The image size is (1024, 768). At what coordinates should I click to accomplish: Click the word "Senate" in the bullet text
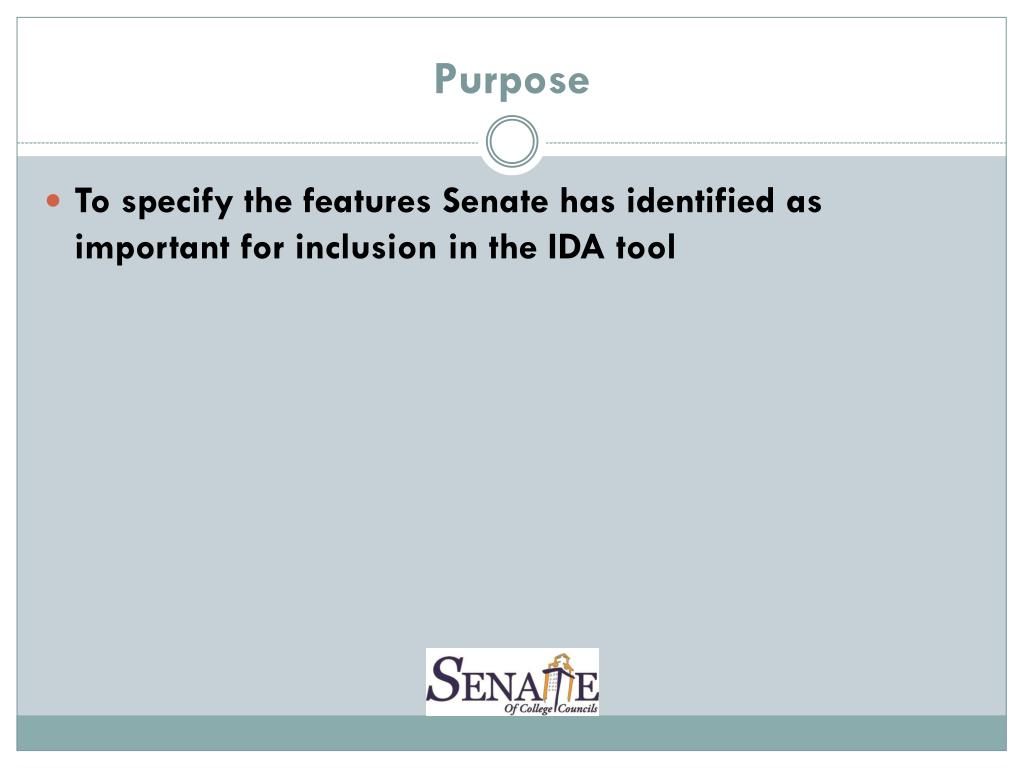pyautogui.click(x=495, y=200)
